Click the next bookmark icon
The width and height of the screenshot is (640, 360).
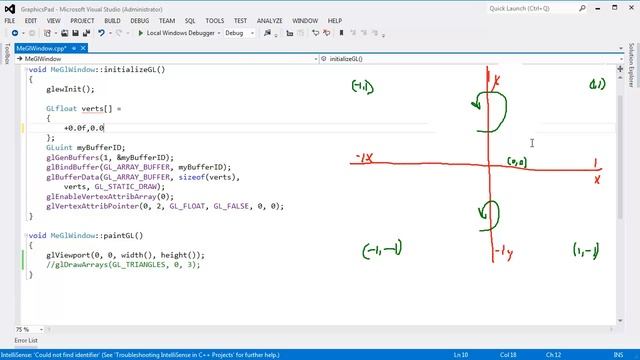pos(364,33)
